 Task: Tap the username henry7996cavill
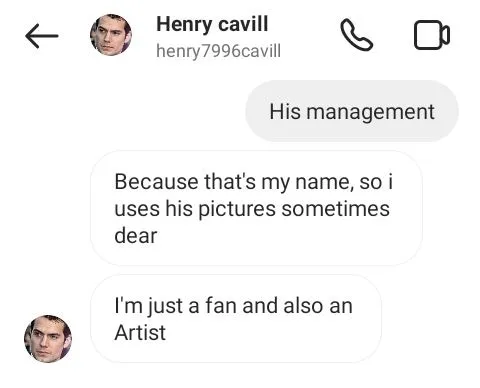[x=218, y=51]
